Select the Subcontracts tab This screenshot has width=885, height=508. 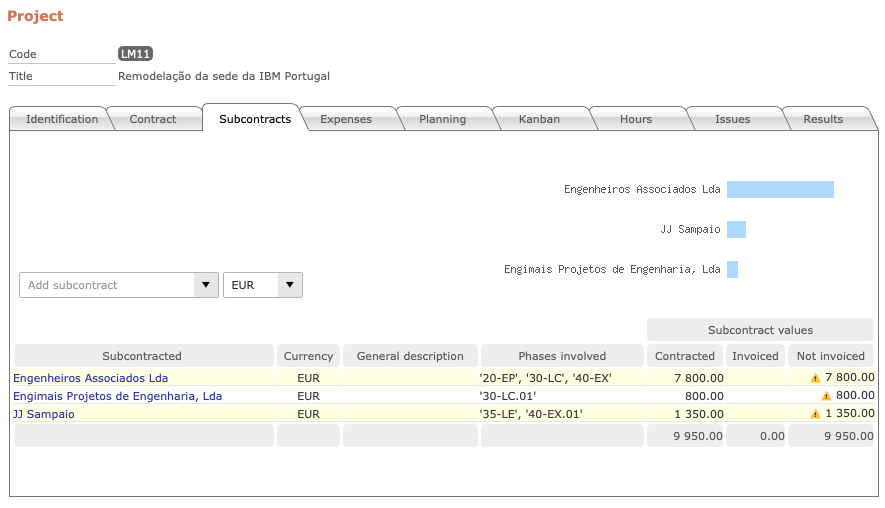point(255,119)
